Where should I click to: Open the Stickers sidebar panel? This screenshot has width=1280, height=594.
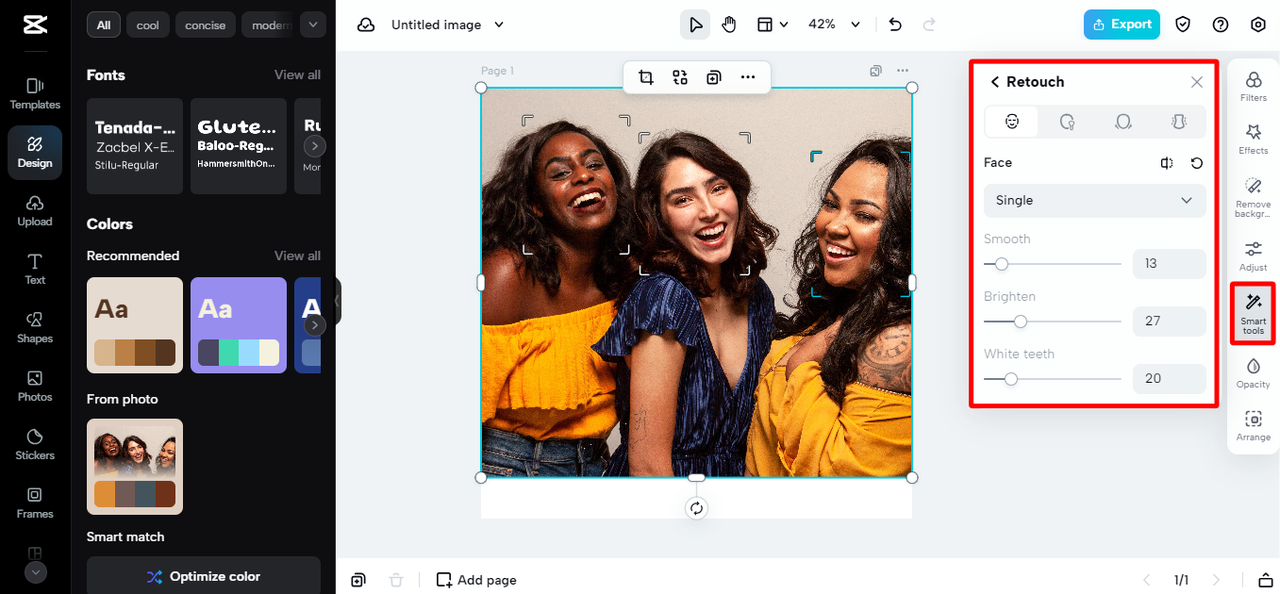coord(35,445)
